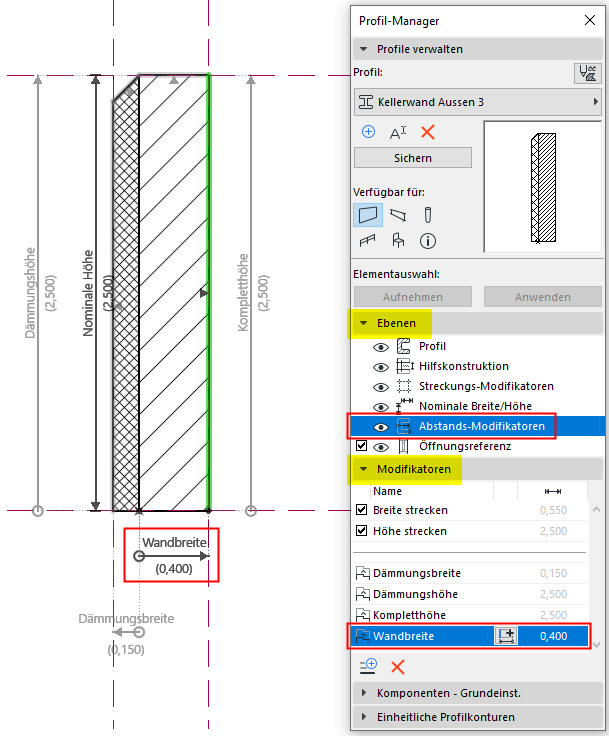Select the Dämmungshöhe modifier row
The image size is (609, 736).
pos(470,594)
